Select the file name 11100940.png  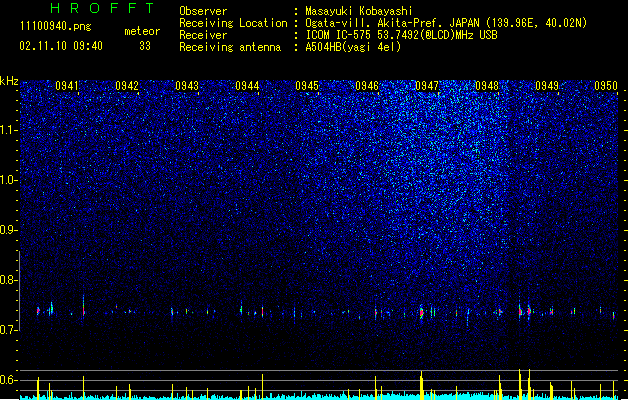coord(55,26)
